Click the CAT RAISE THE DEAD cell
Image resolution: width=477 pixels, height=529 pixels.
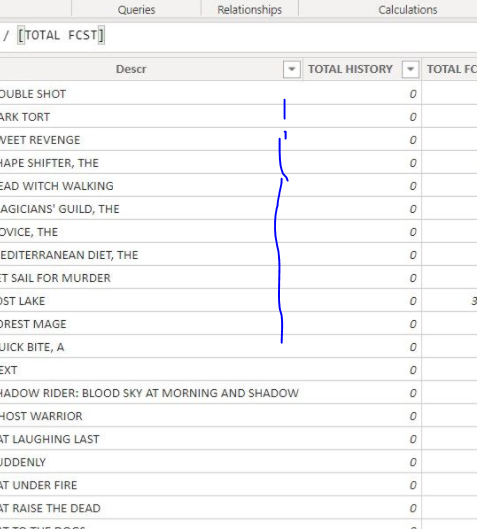pos(151,508)
